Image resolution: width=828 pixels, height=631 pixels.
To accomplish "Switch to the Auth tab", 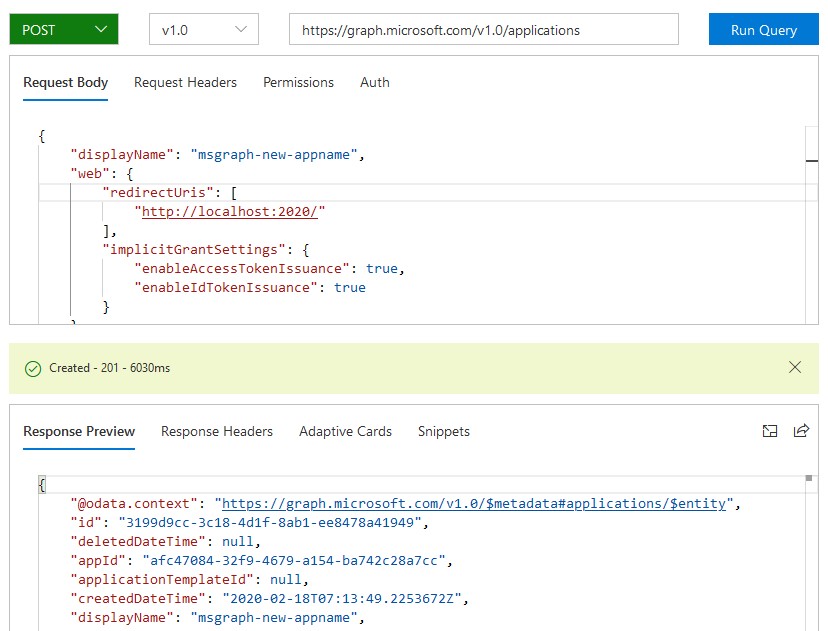I will [374, 82].
